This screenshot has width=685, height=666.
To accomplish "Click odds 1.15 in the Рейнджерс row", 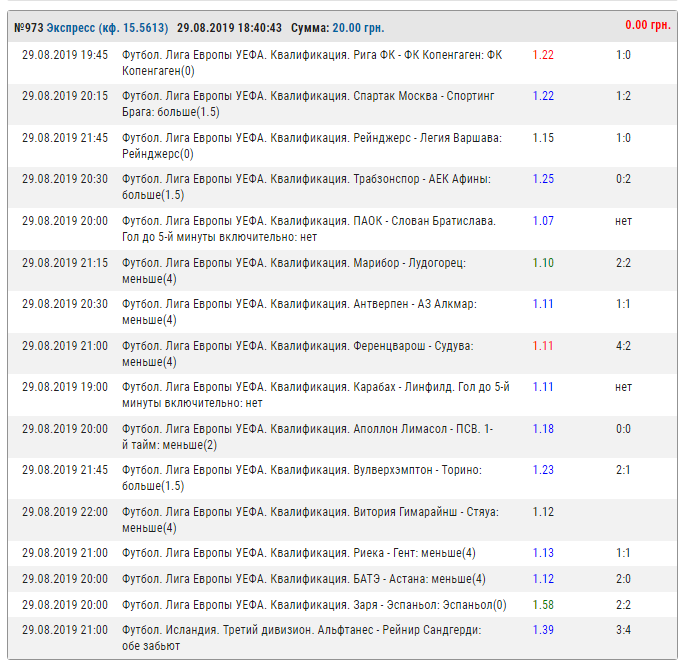I will [543, 138].
